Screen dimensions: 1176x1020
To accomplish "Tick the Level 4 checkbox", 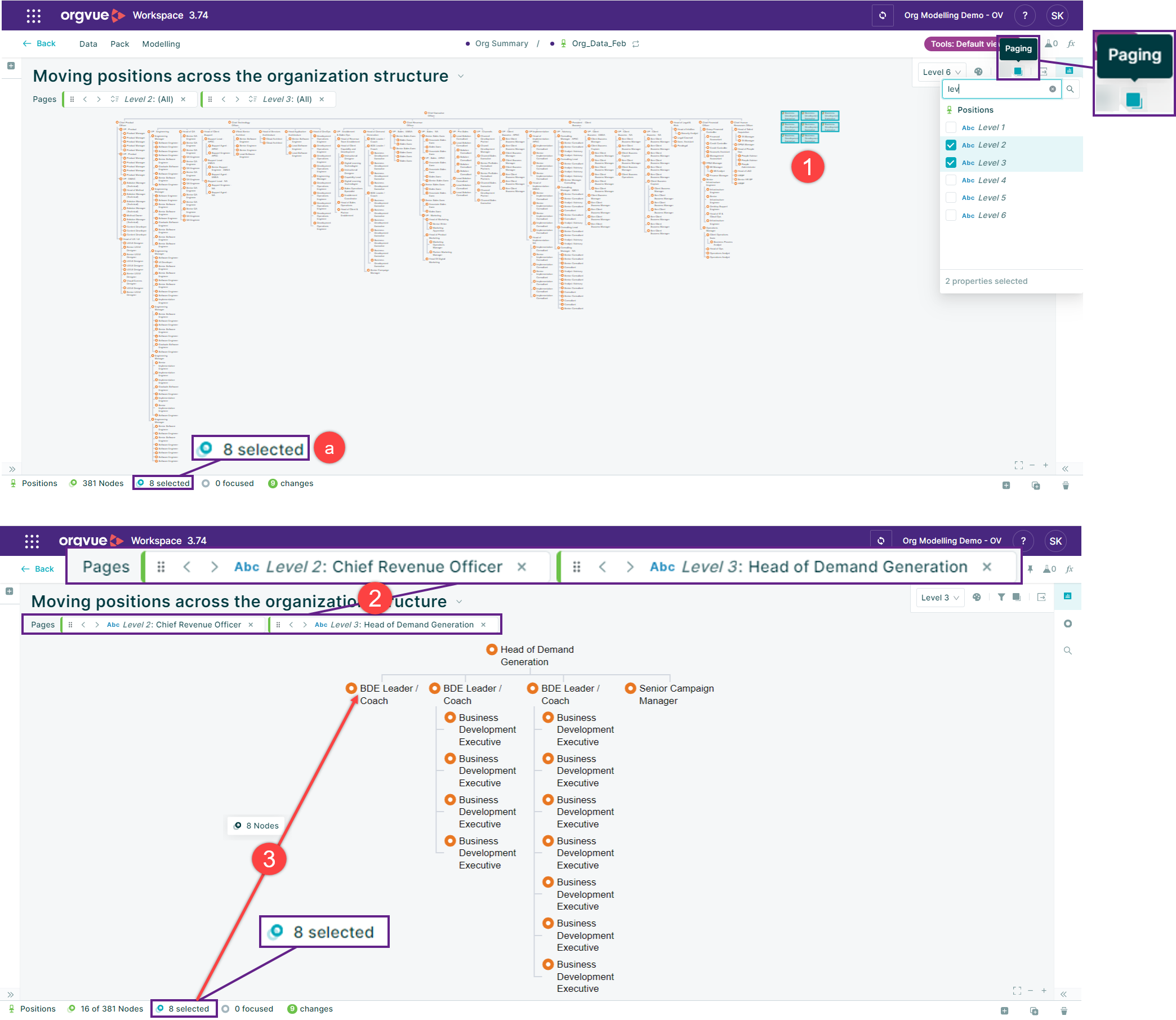I will pyautogui.click(x=950, y=180).
